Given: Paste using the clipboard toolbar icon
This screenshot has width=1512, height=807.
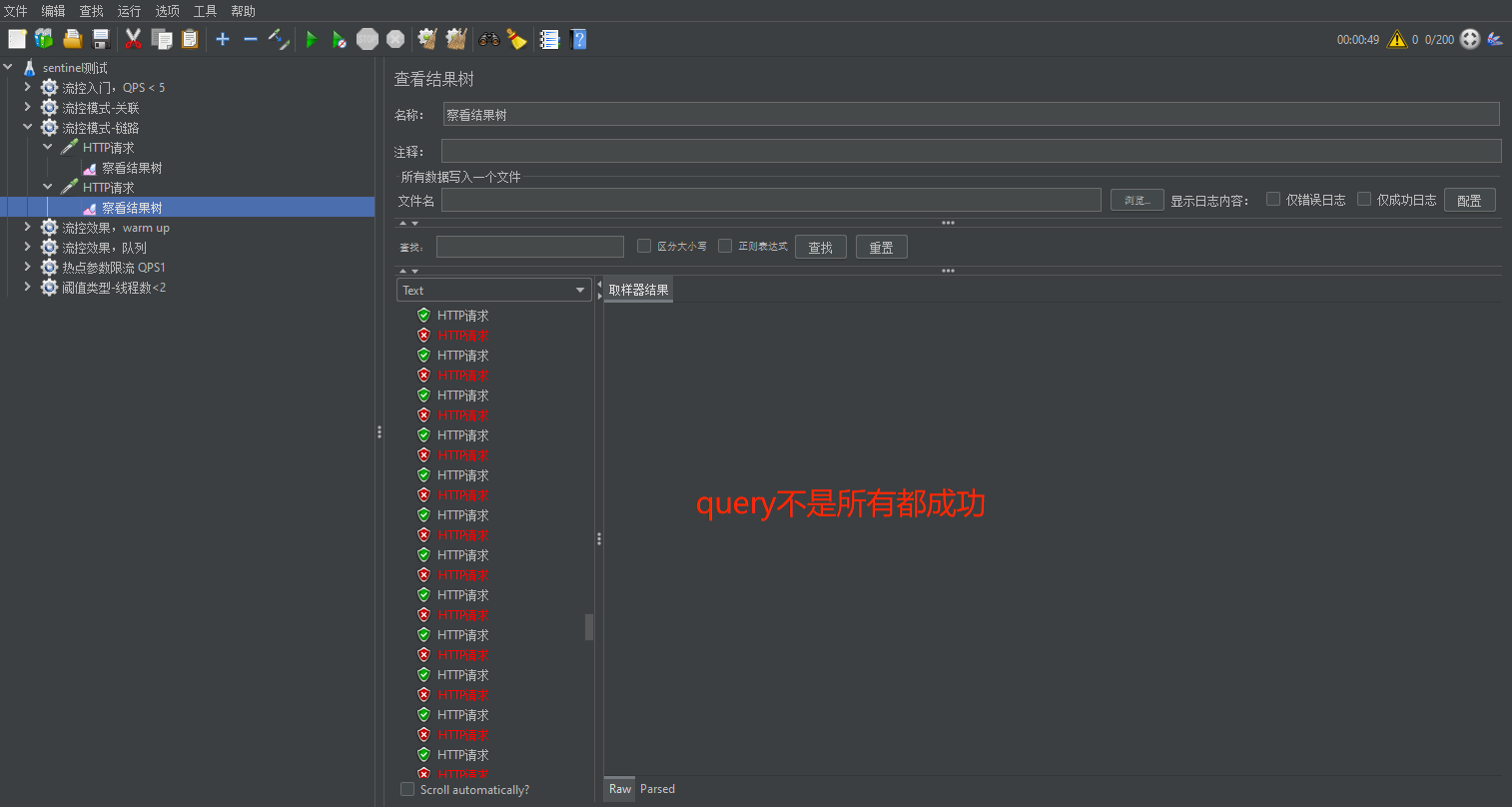Looking at the screenshot, I should point(190,39).
